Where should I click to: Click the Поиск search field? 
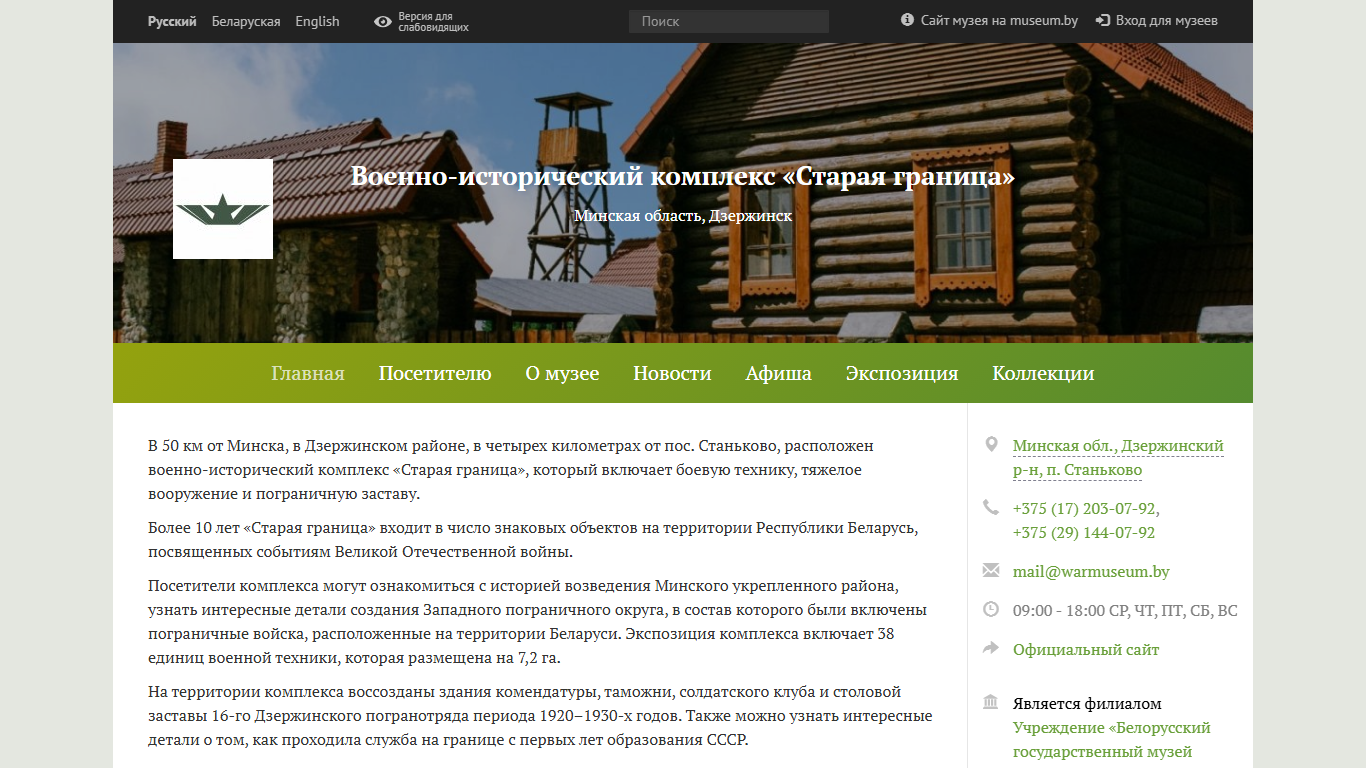pos(729,21)
